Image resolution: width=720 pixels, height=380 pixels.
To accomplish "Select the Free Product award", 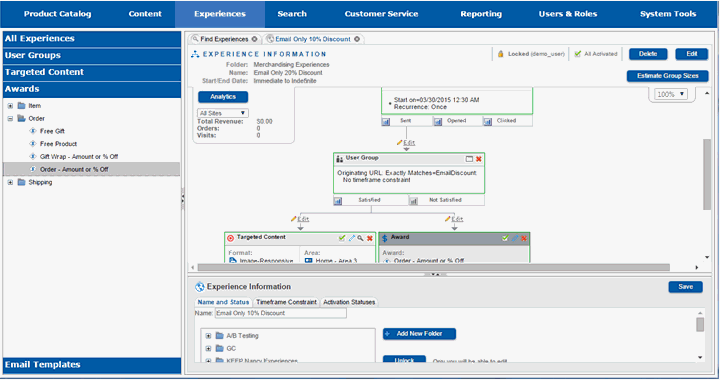I will coord(58,144).
